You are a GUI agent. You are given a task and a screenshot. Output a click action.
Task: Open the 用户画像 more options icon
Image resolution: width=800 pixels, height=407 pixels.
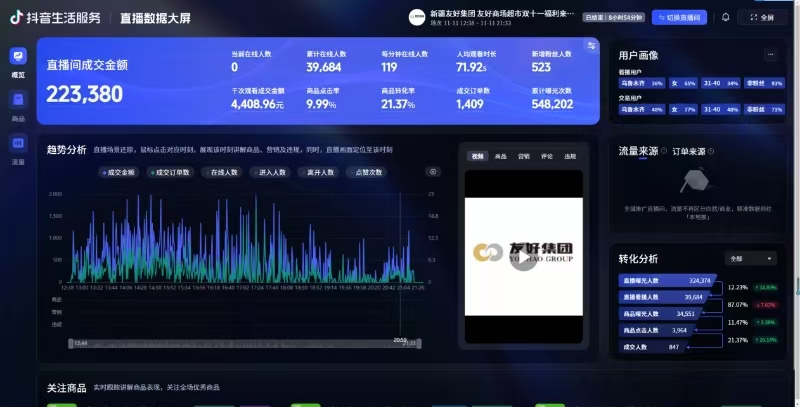pos(770,55)
